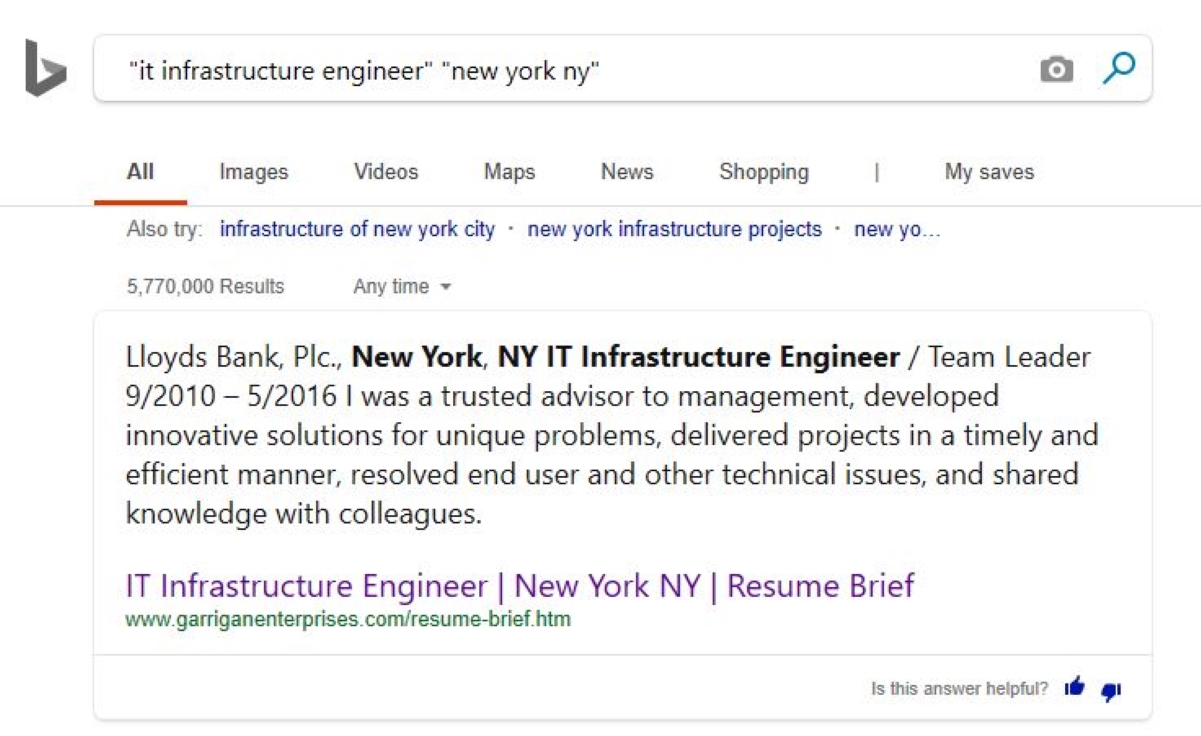Open the Videos tab
The width and height of the screenshot is (1201, 736).
click(x=386, y=172)
